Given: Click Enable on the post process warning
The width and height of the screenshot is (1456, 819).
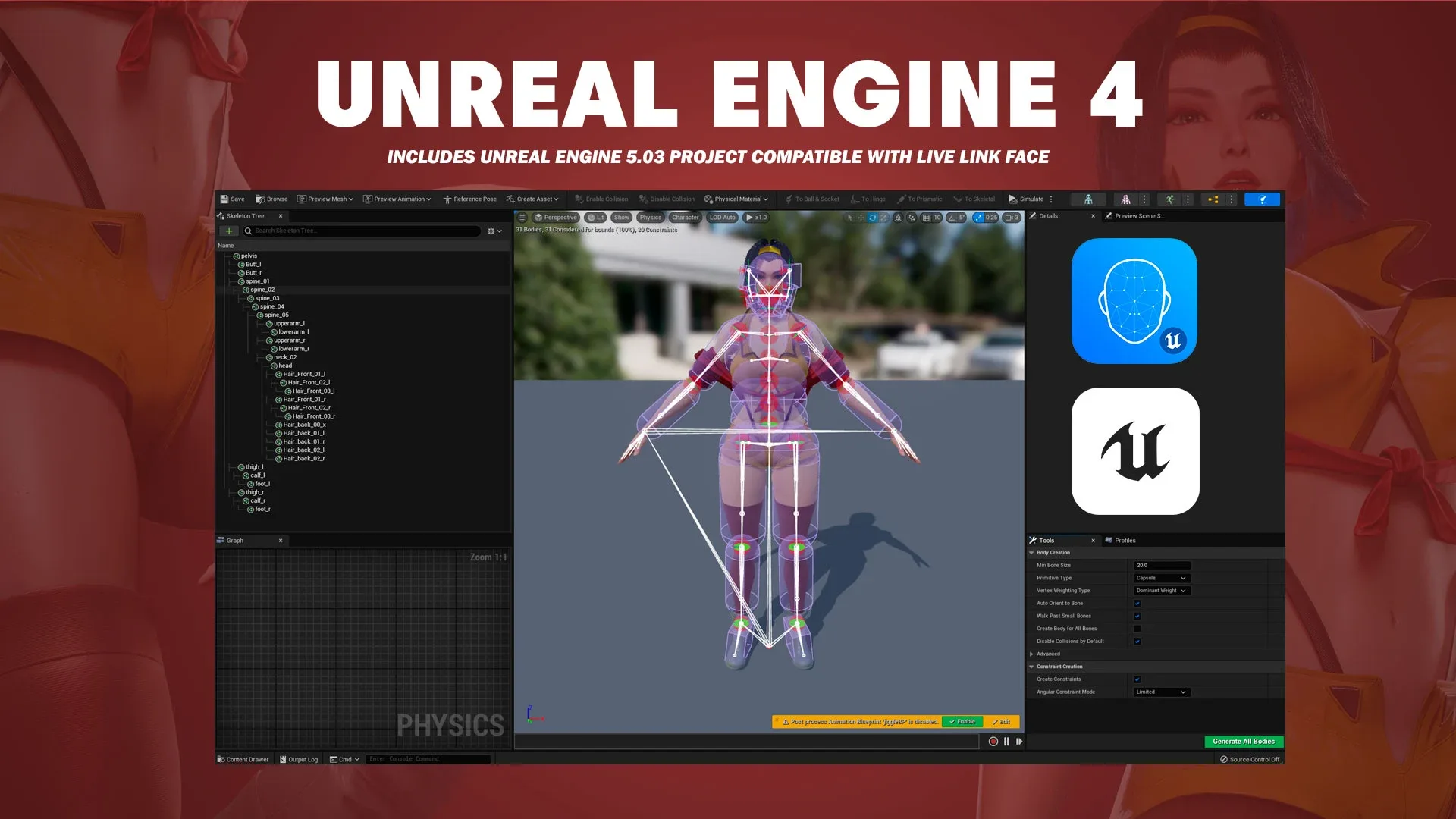Looking at the screenshot, I should [x=962, y=722].
